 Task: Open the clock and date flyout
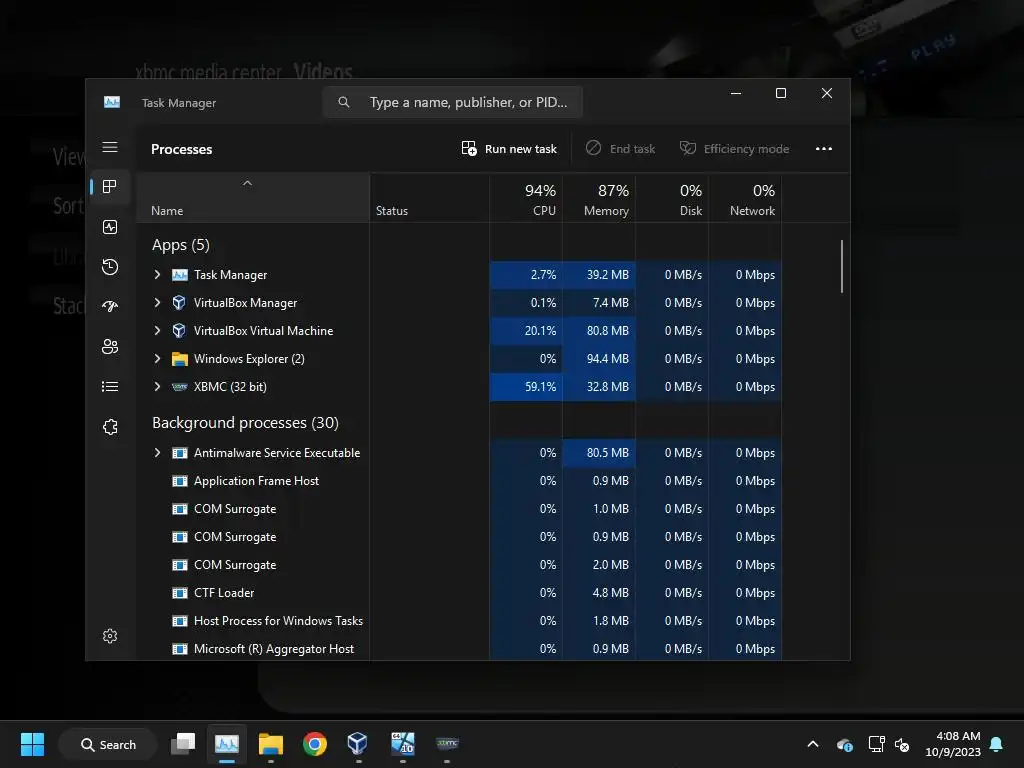coord(953,744)
